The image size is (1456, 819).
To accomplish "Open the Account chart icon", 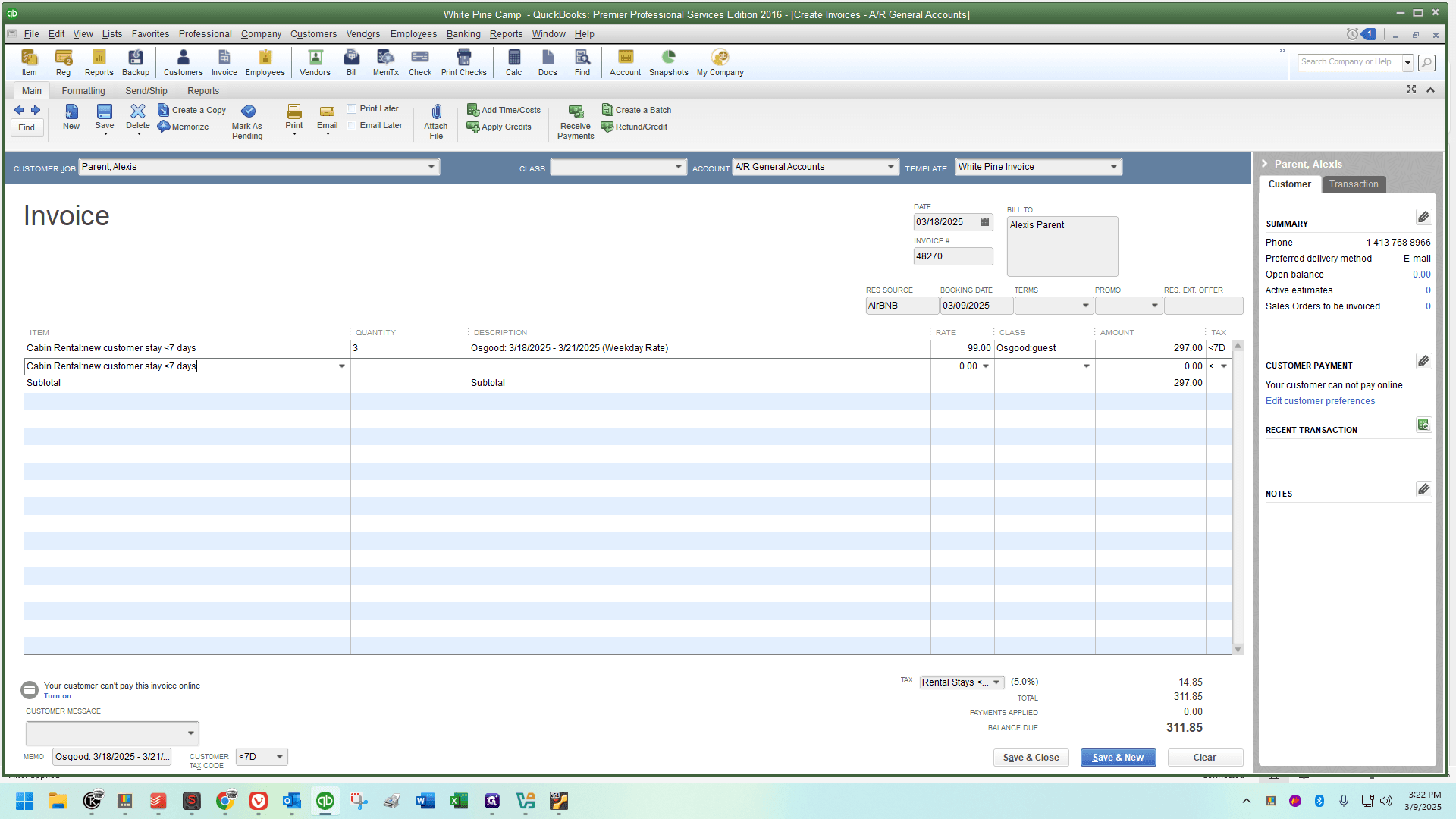I will tap(625, 62).
